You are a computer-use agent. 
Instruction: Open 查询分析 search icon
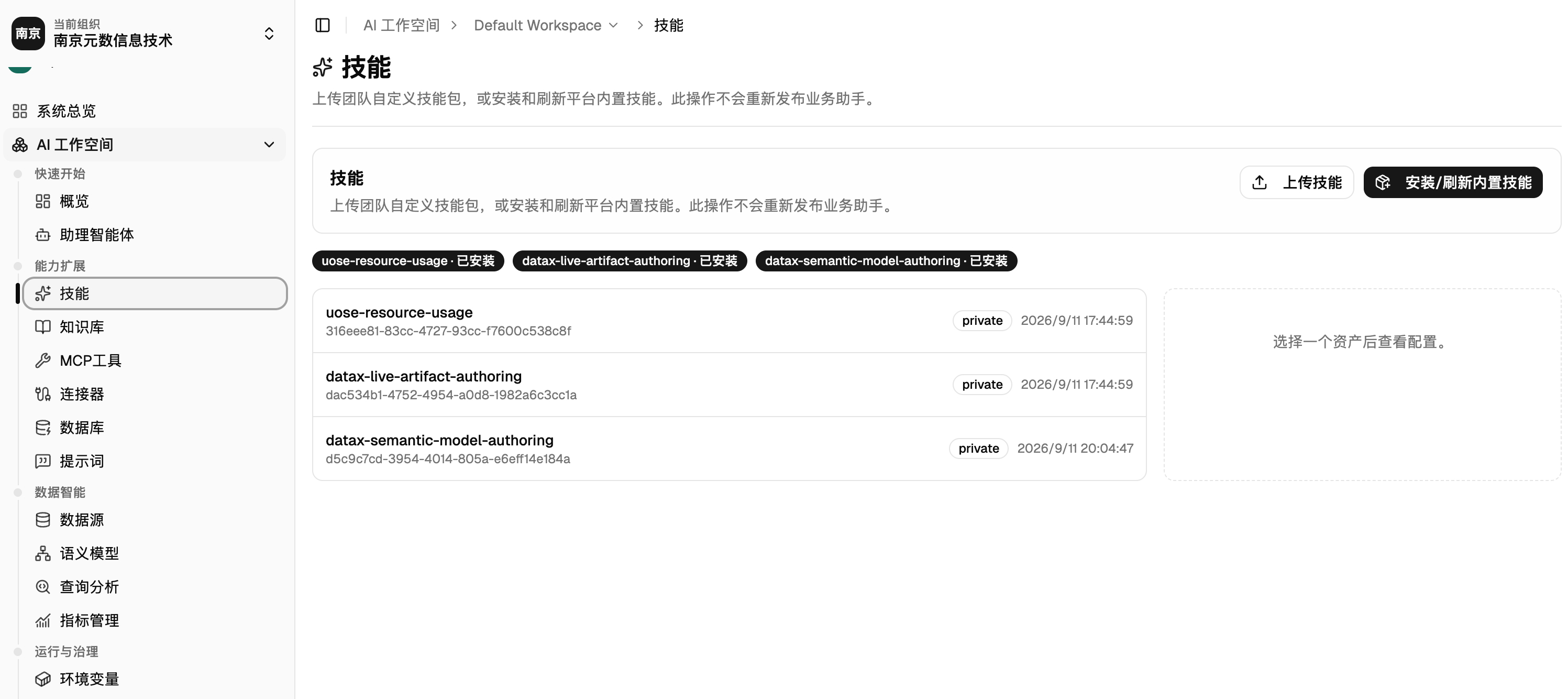click(x=42, y=586)
